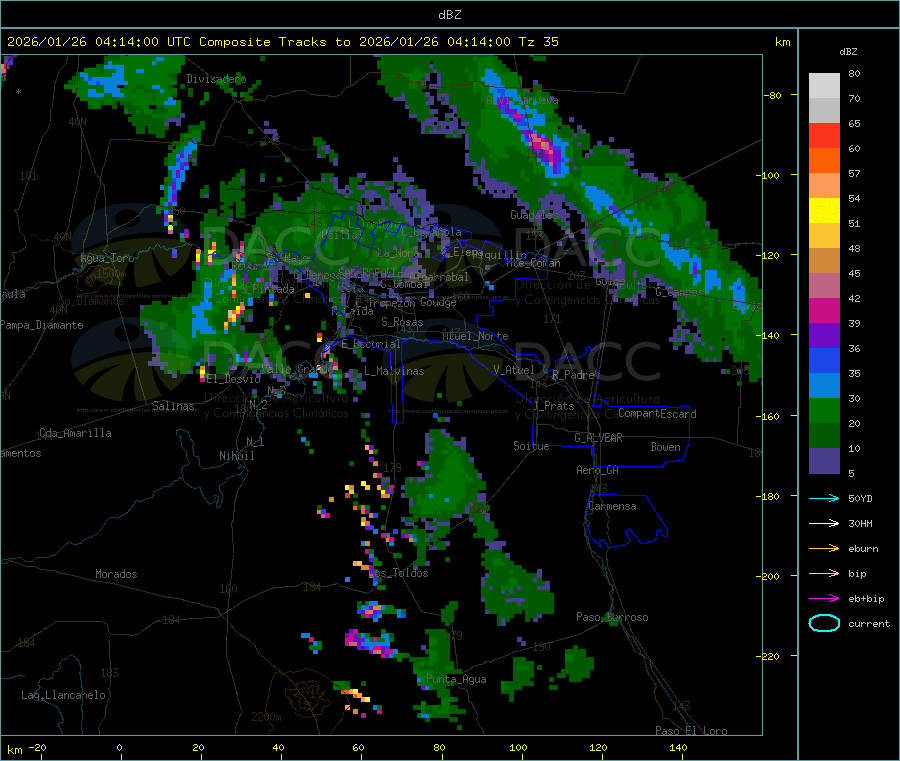The height and width of the screenshot is (761, 900).
Task: Select the purple swatch between 39 and 36 dBZ
Action: click(824, 336)
